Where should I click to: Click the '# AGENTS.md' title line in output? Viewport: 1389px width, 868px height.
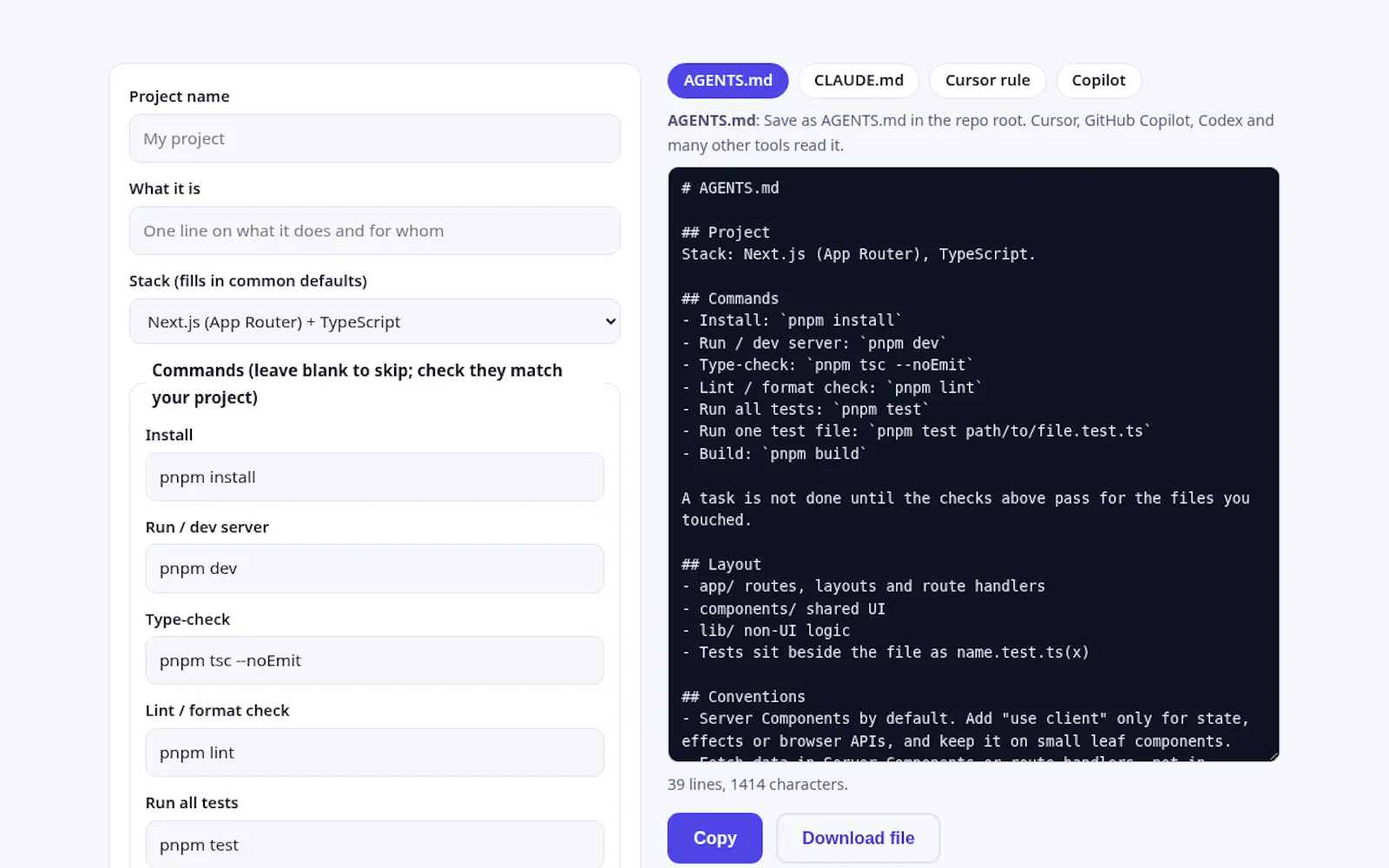coord(730,188)
